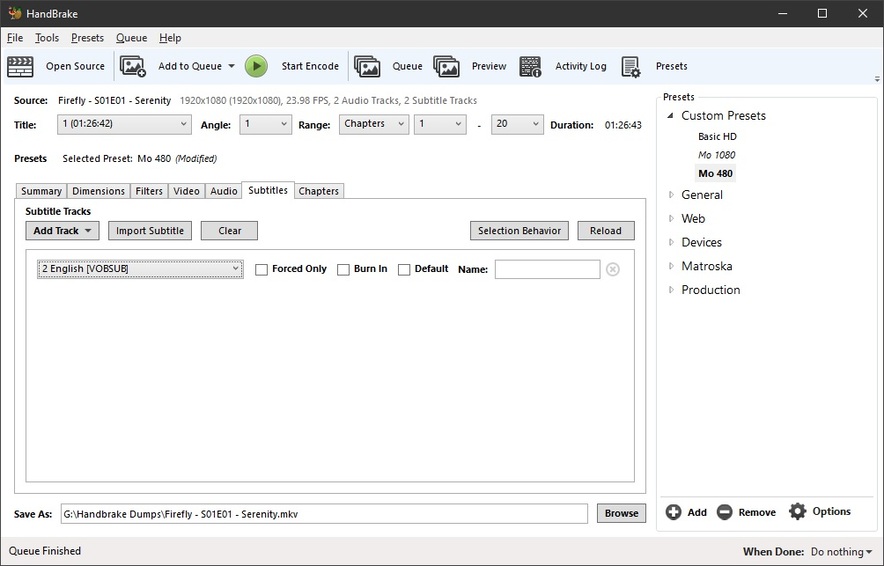Open the subtitle track dropdown 2 English [VOBSUB]
Image resolution: width=884 pixels, height=566 pixels.
click(140, 269)
